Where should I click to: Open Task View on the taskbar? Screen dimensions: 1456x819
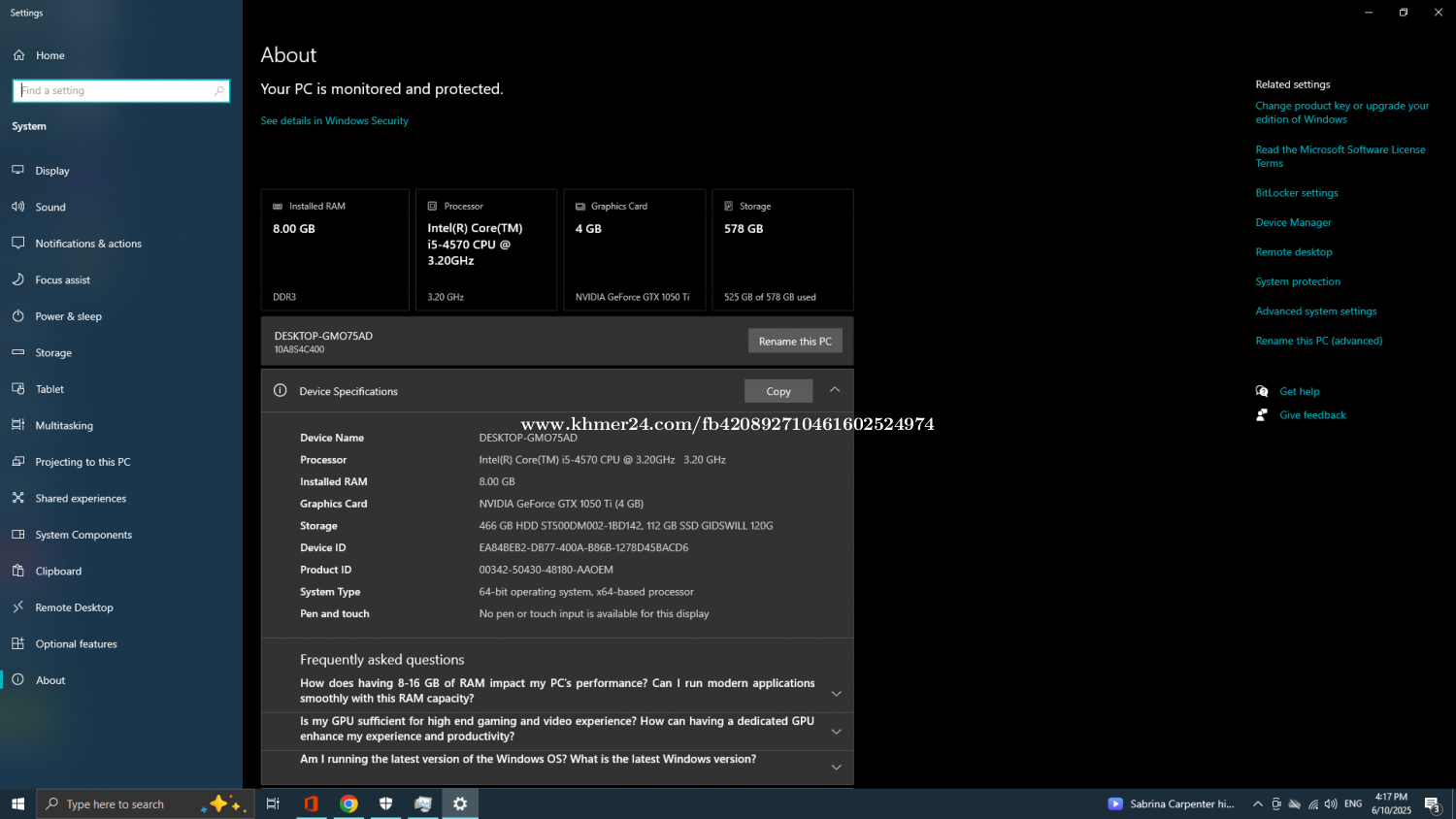(273, 803)
